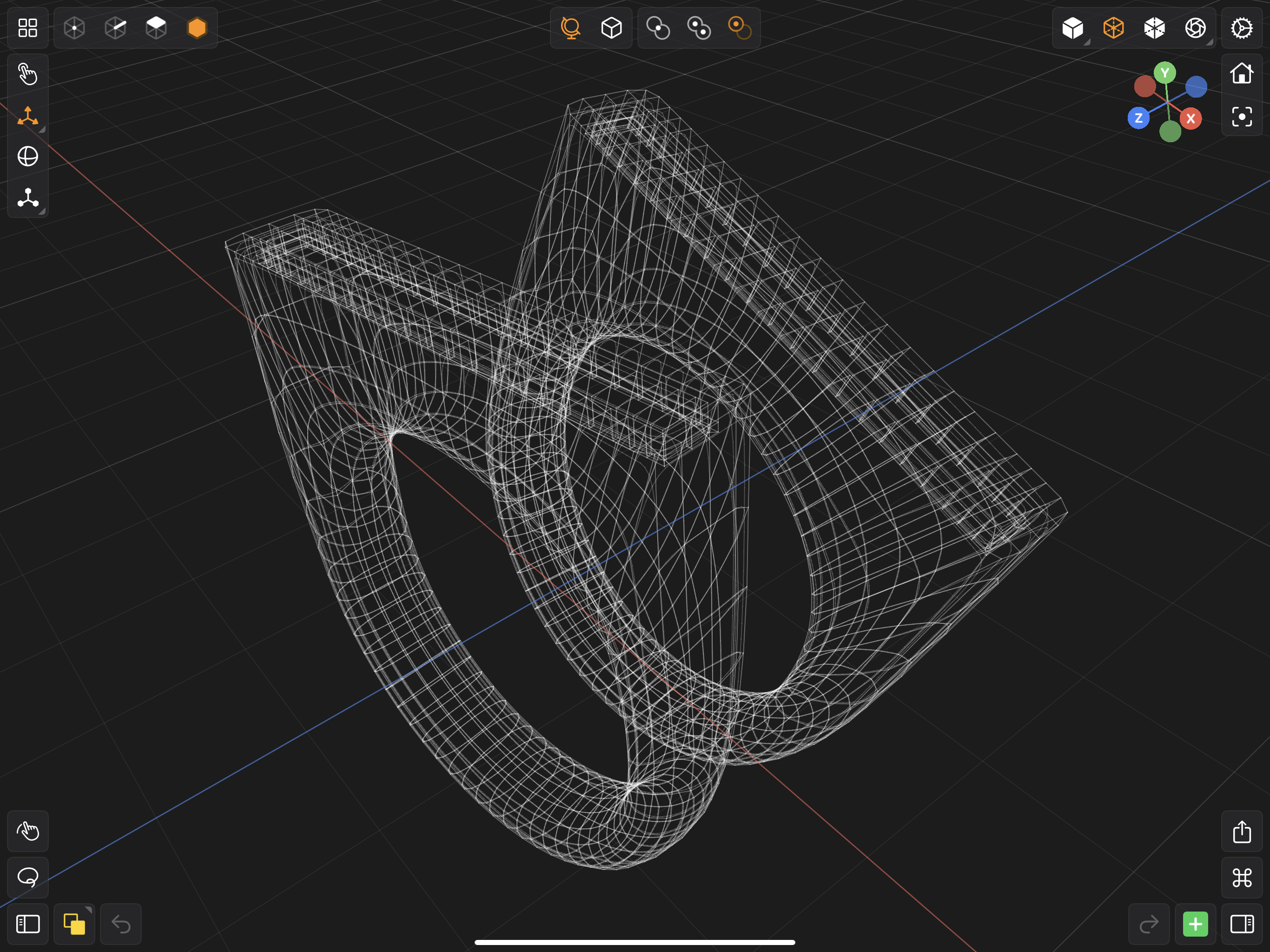The width and height of the screenshot is (1270, 952).
Task: Open the left sidebar panel
Action: tap(27, 924)
